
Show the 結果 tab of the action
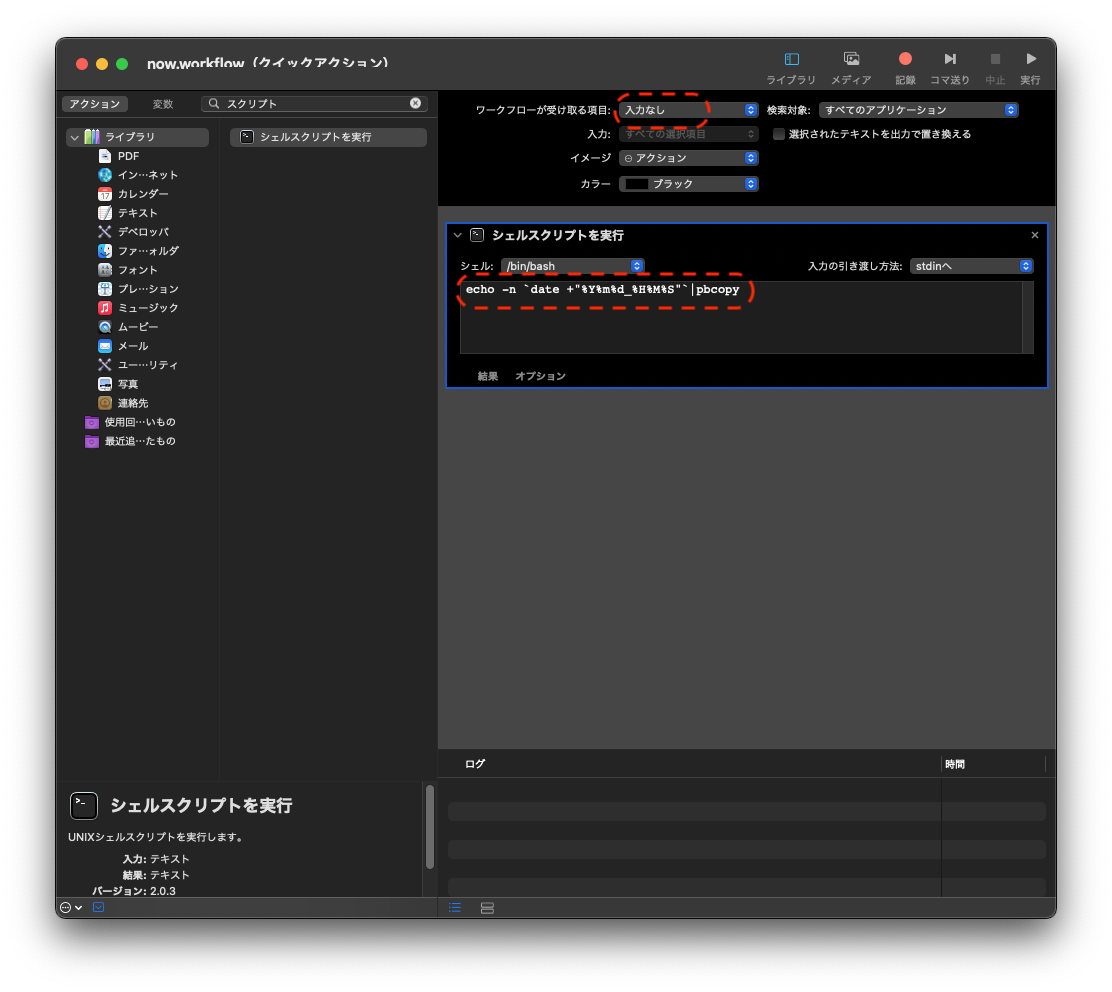point(488,377)
